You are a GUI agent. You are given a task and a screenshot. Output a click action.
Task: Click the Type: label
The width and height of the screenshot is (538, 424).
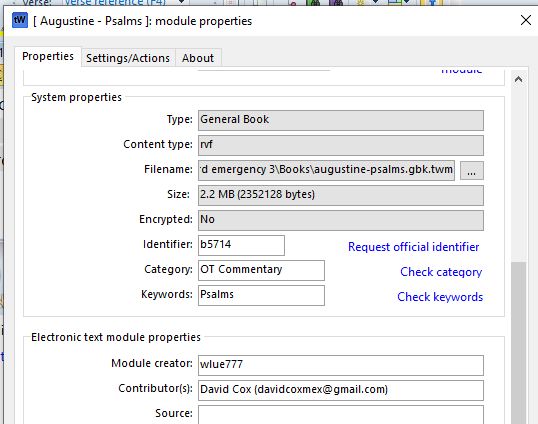179,119
